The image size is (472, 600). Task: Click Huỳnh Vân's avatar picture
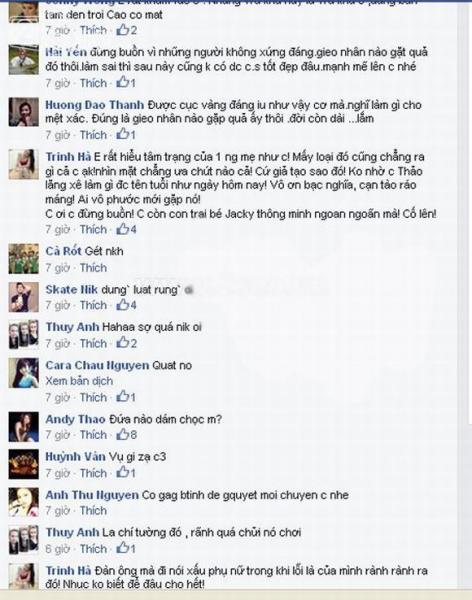(24, 464)
